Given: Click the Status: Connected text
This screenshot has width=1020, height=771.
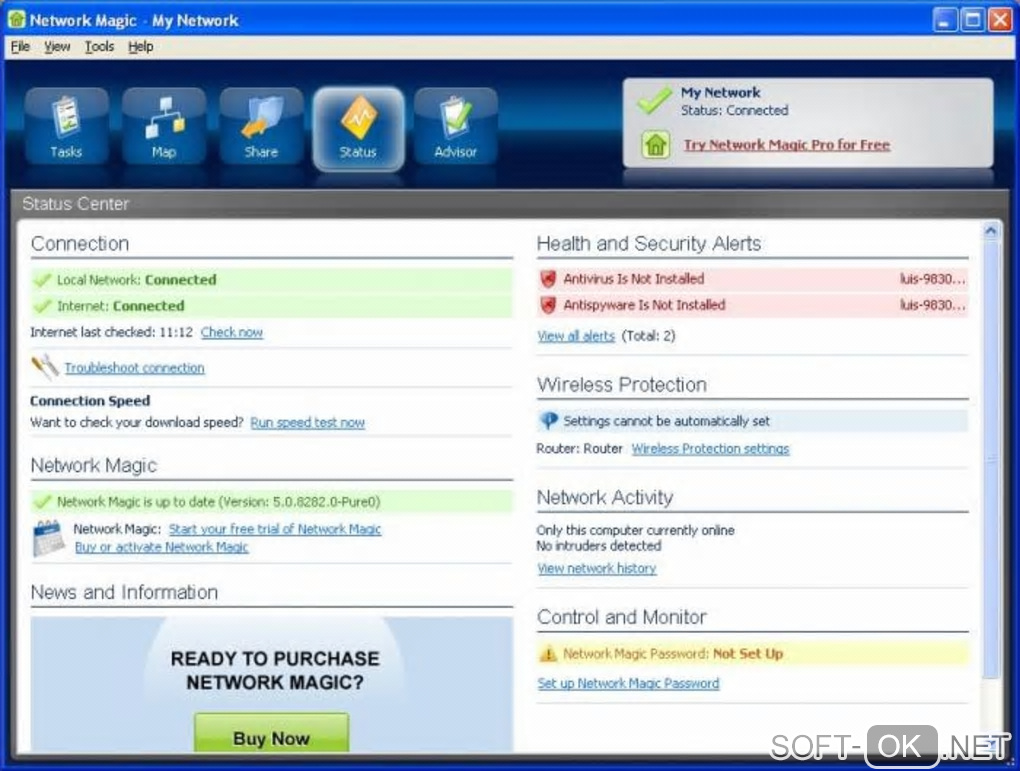Looking at the screenshot, I should tap(734, 111).
